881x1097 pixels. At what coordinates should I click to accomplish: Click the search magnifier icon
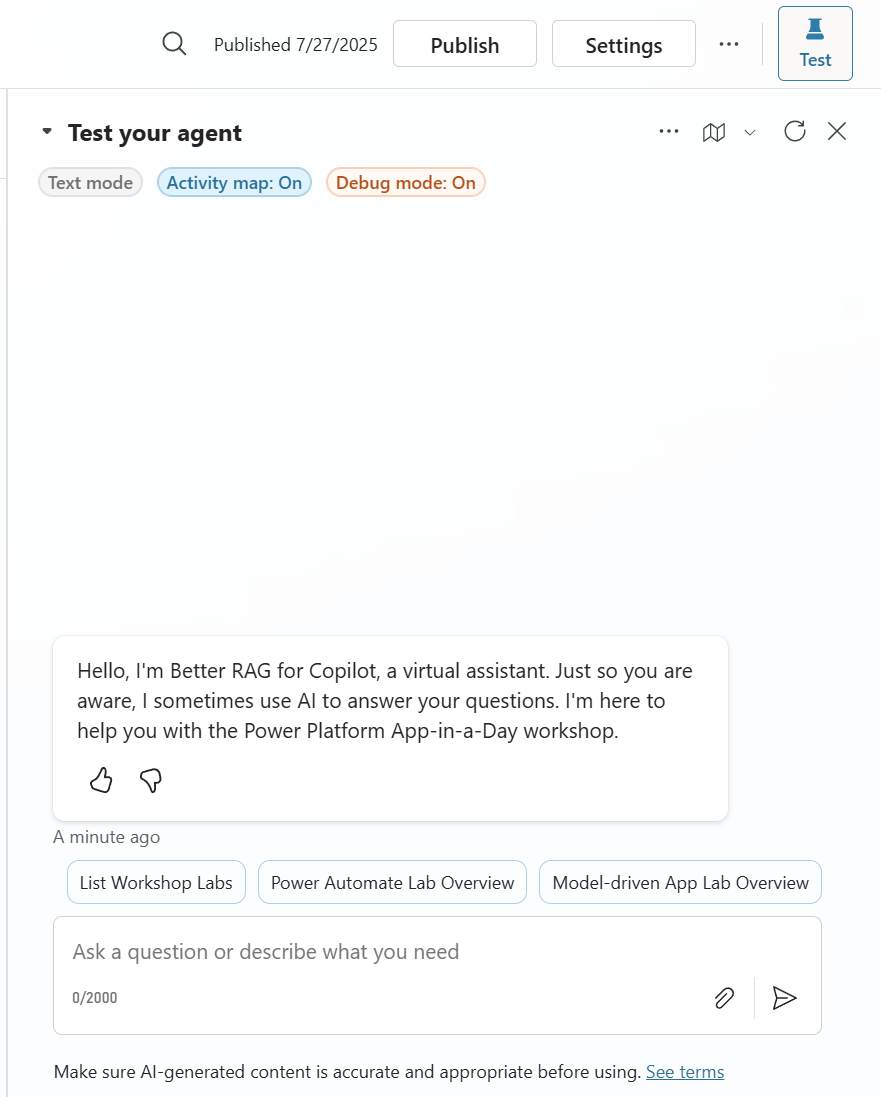[174, 44]
